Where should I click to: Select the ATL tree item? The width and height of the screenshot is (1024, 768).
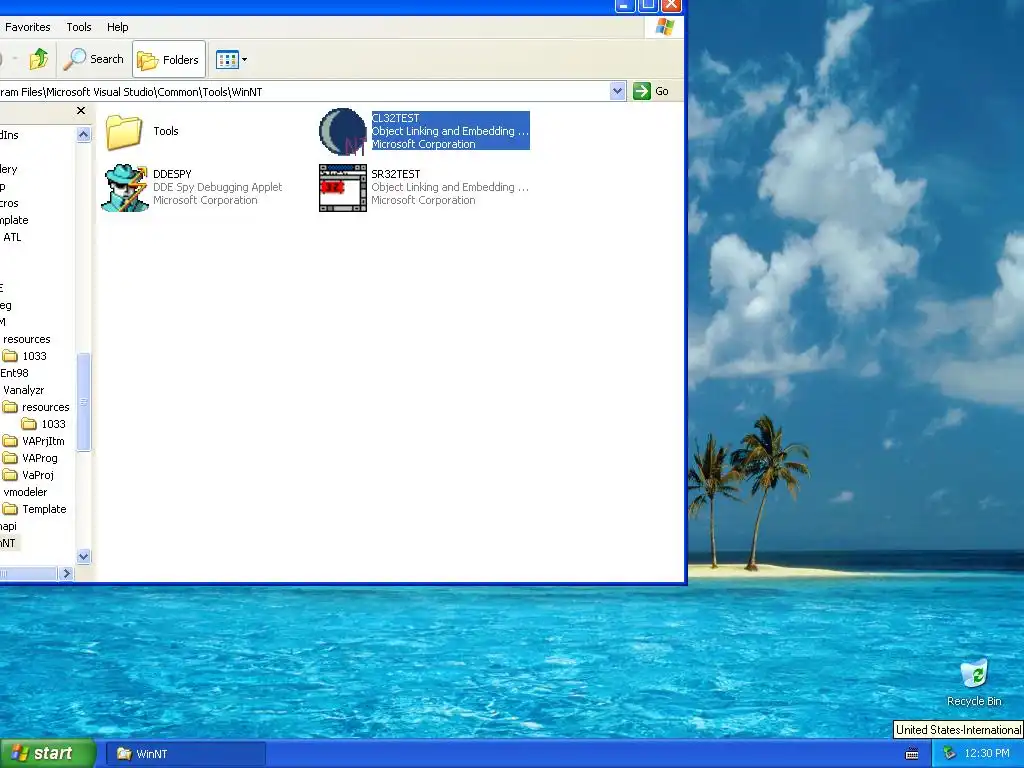click(12, 237)
